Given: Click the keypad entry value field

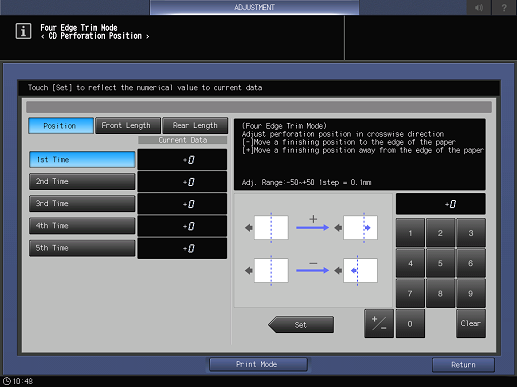Looking at the screenshot, I should click(441, 204).
